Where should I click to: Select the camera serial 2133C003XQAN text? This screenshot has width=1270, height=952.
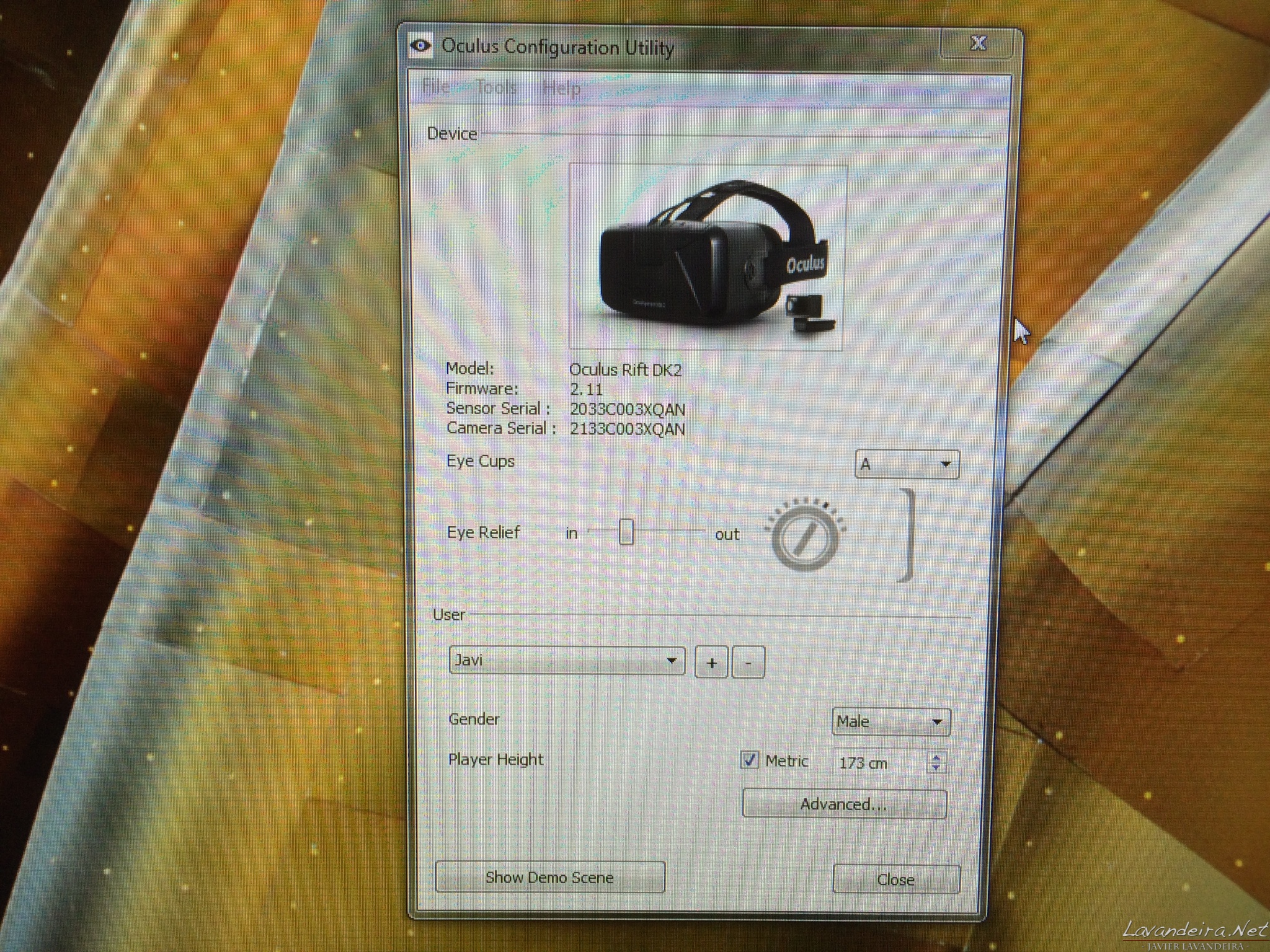(628, 429)
